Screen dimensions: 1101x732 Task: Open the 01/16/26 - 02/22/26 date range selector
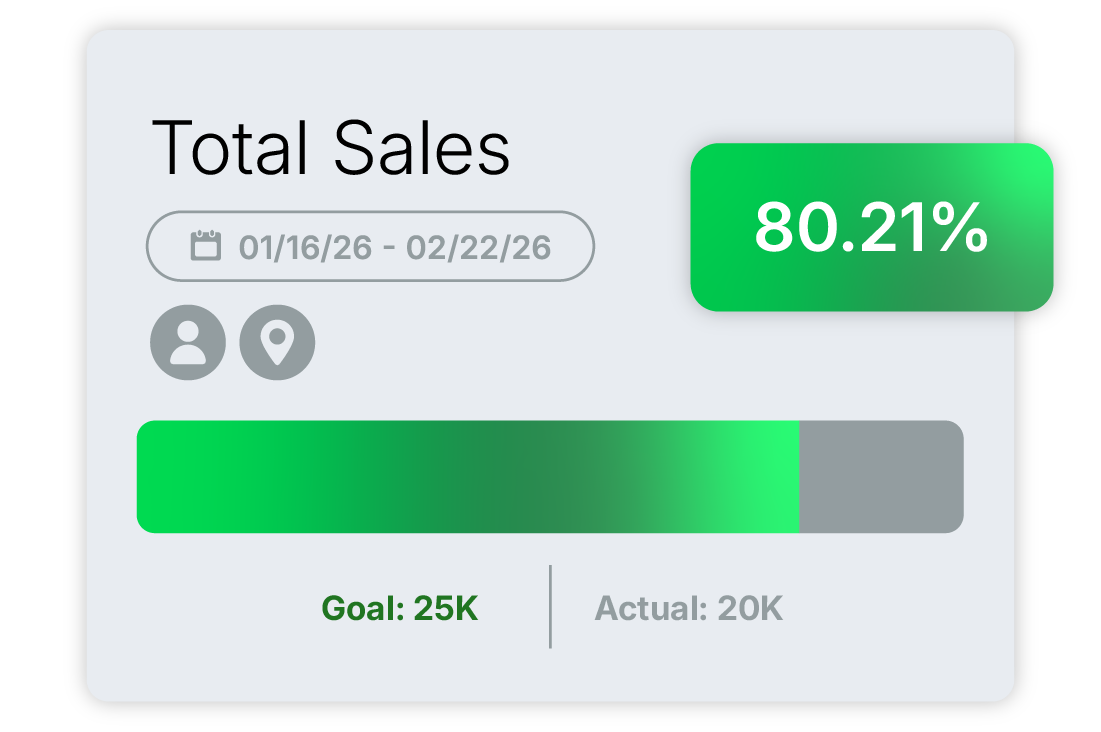pos(370,246)
